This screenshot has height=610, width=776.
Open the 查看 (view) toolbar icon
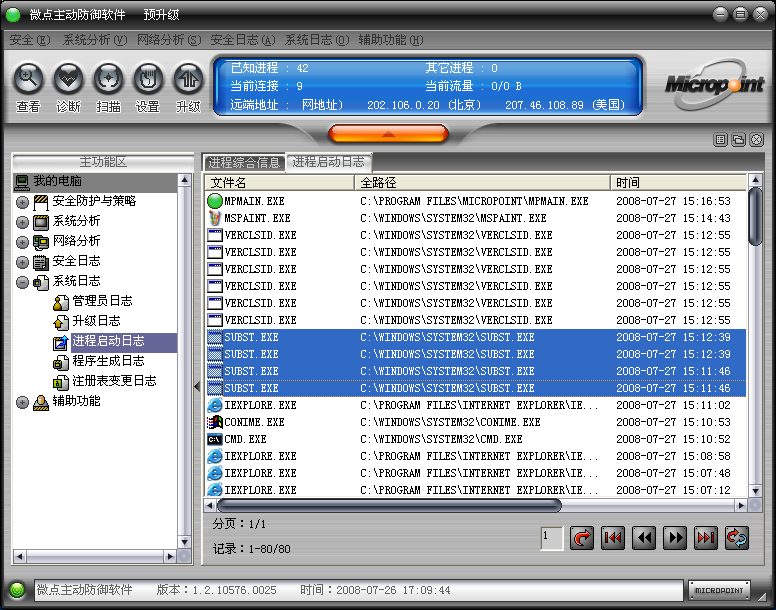click(28, 79)
